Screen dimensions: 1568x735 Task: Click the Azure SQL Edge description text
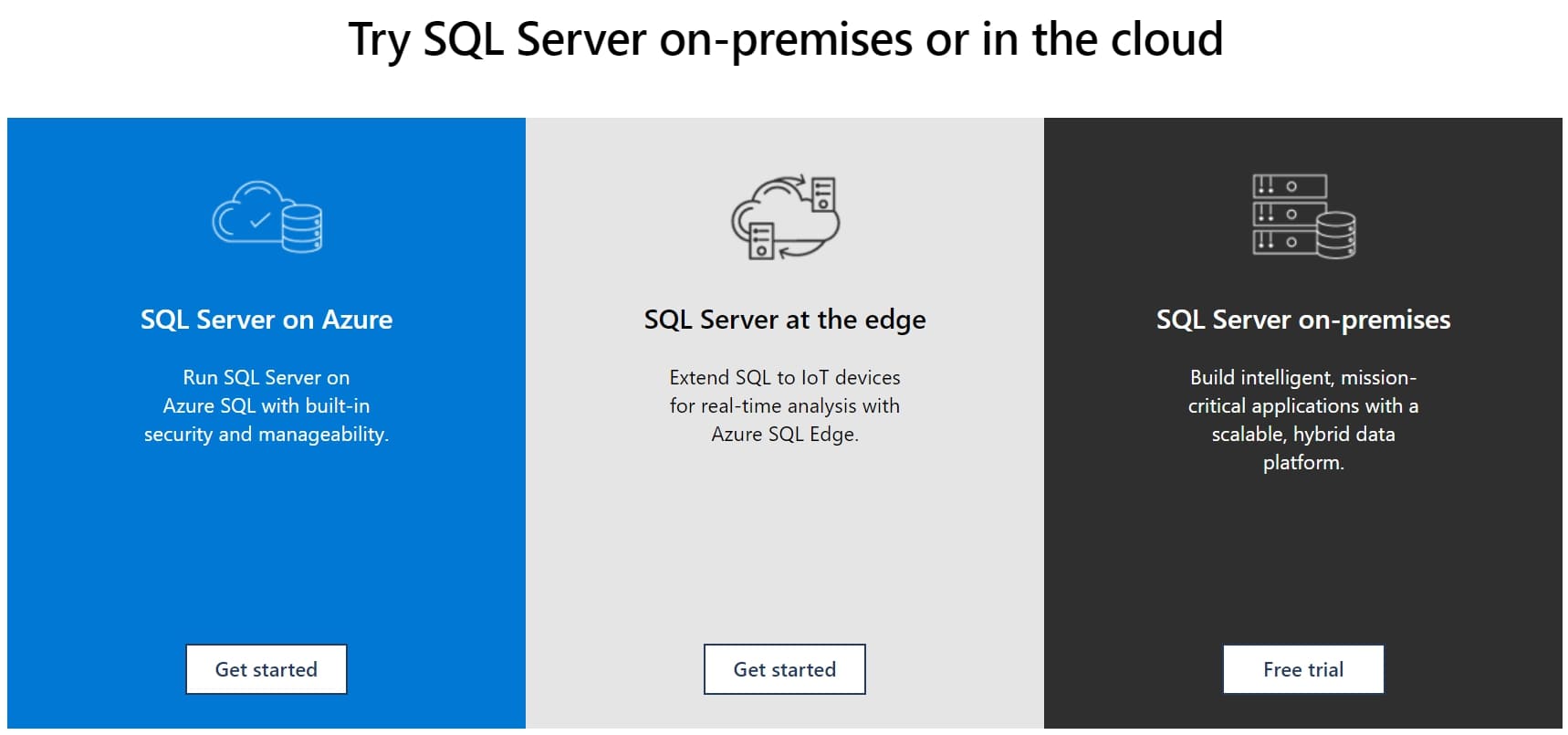click(783, 405)
